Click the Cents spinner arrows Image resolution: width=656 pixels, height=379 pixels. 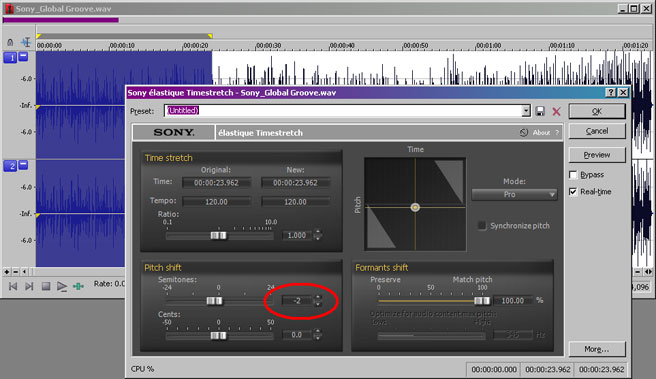(x=318, y=334)
